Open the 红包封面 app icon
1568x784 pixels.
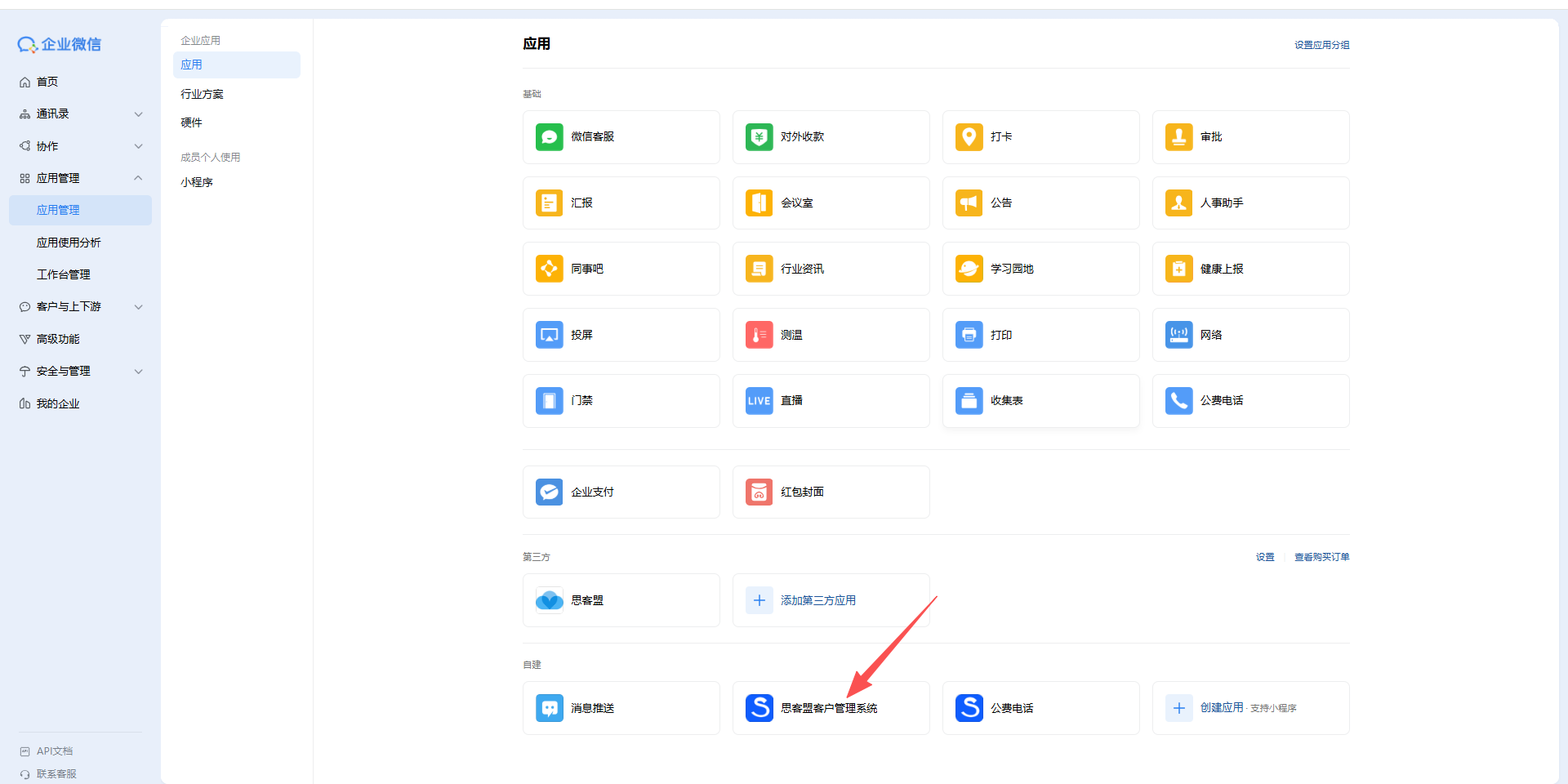pyautogui.click(x=759, y=492)
